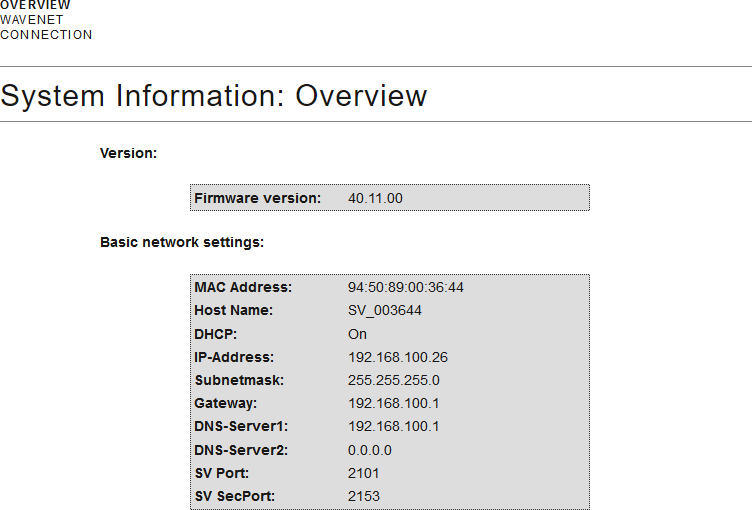The image size is (752, 510).
Task: Open the OVERVIEW navigation link
Action: pos(35,5)
